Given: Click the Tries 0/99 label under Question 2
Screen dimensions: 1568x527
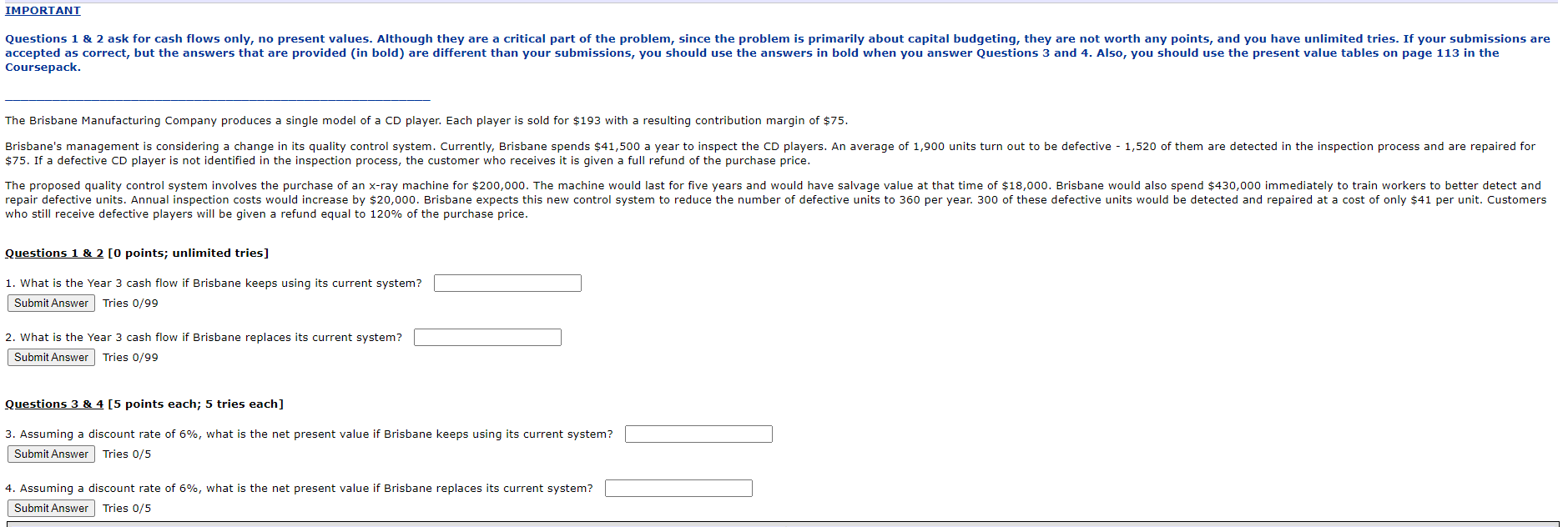Looking at the screenshot, I should pos(129,357).
